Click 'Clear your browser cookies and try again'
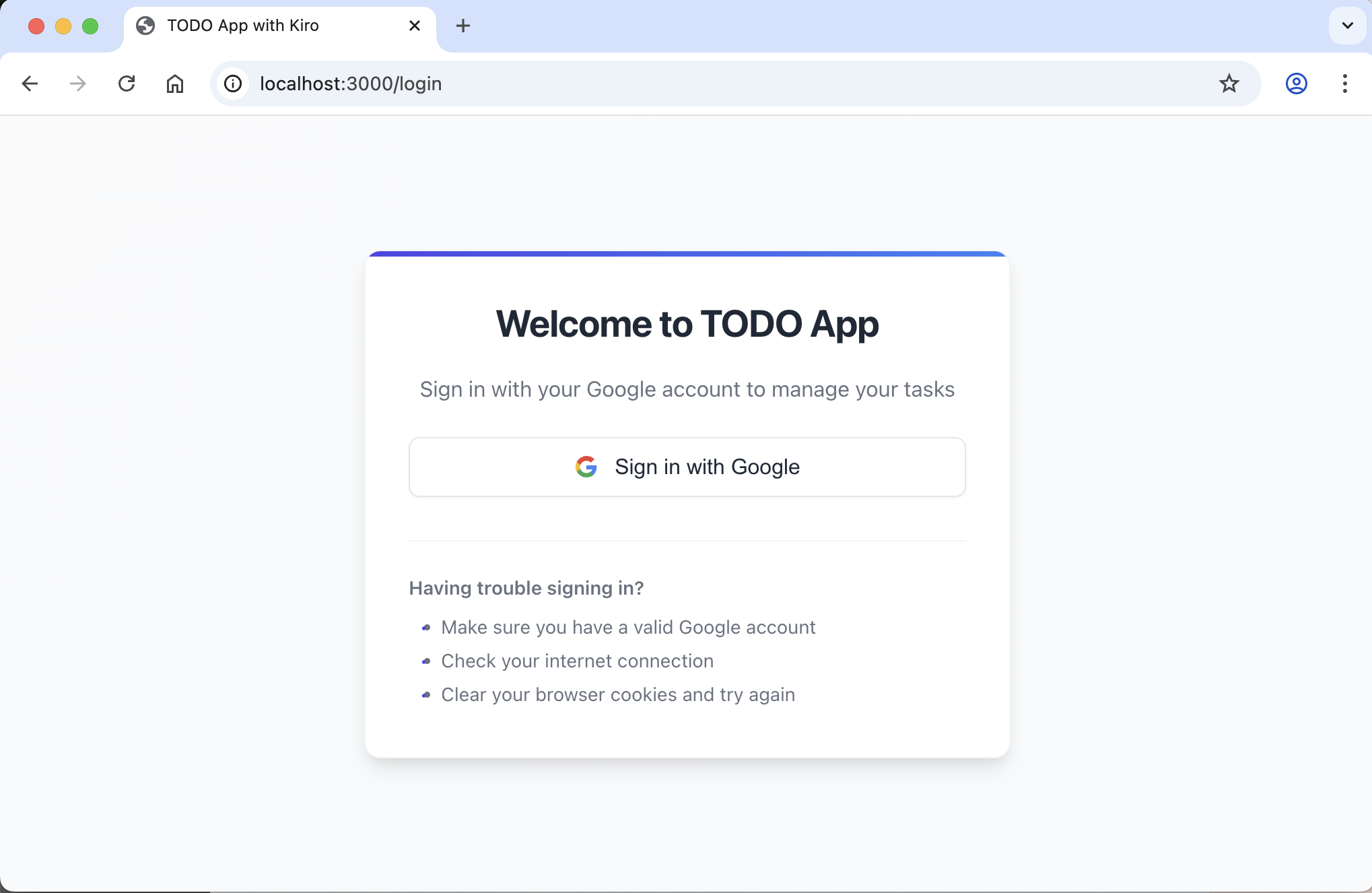 (x=618, y=695)
